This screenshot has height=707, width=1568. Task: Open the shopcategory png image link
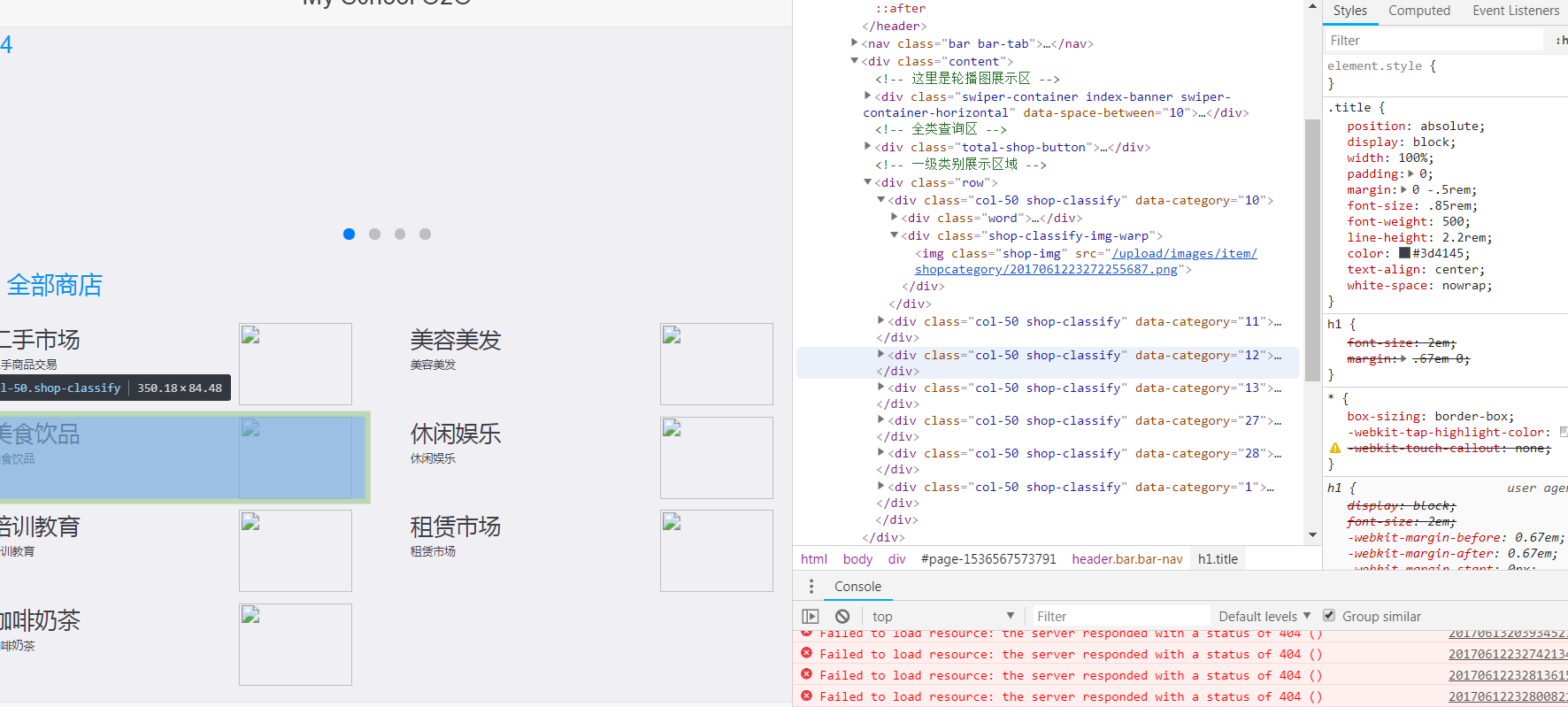(x=1086, y=261)
